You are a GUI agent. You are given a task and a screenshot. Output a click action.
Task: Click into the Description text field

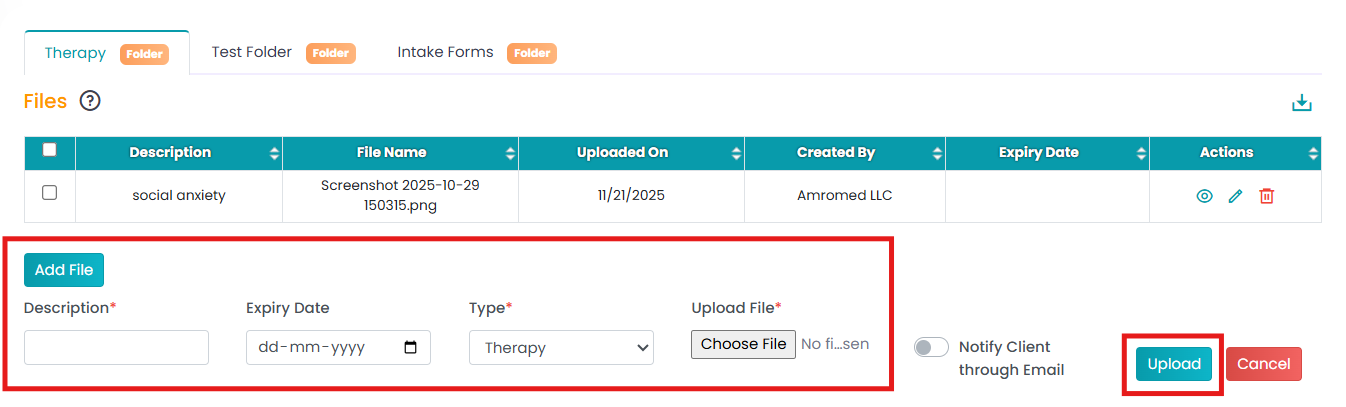coord(116,348)
